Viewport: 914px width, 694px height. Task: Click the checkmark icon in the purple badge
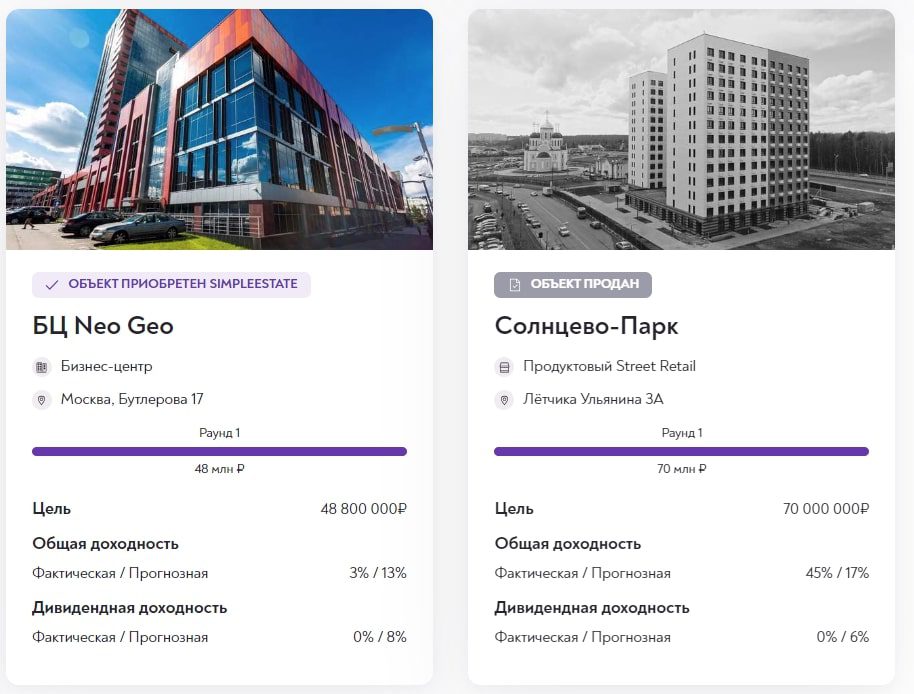pyautogui.click(x=52, y=285)
